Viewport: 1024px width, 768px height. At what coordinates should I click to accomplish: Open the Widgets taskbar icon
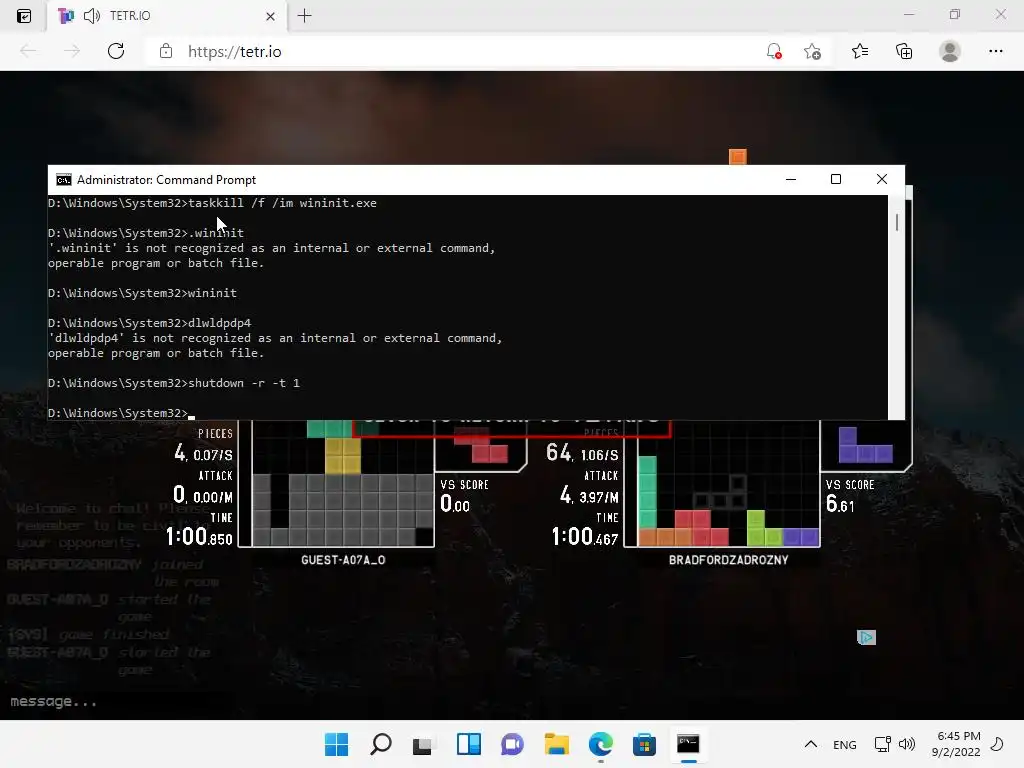469,744
